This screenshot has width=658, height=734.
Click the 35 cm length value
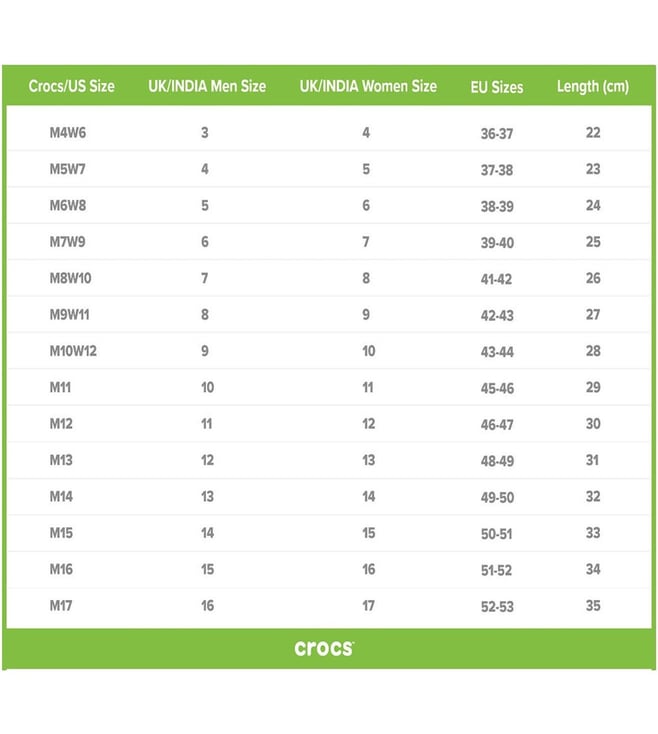tap(593, 605)
